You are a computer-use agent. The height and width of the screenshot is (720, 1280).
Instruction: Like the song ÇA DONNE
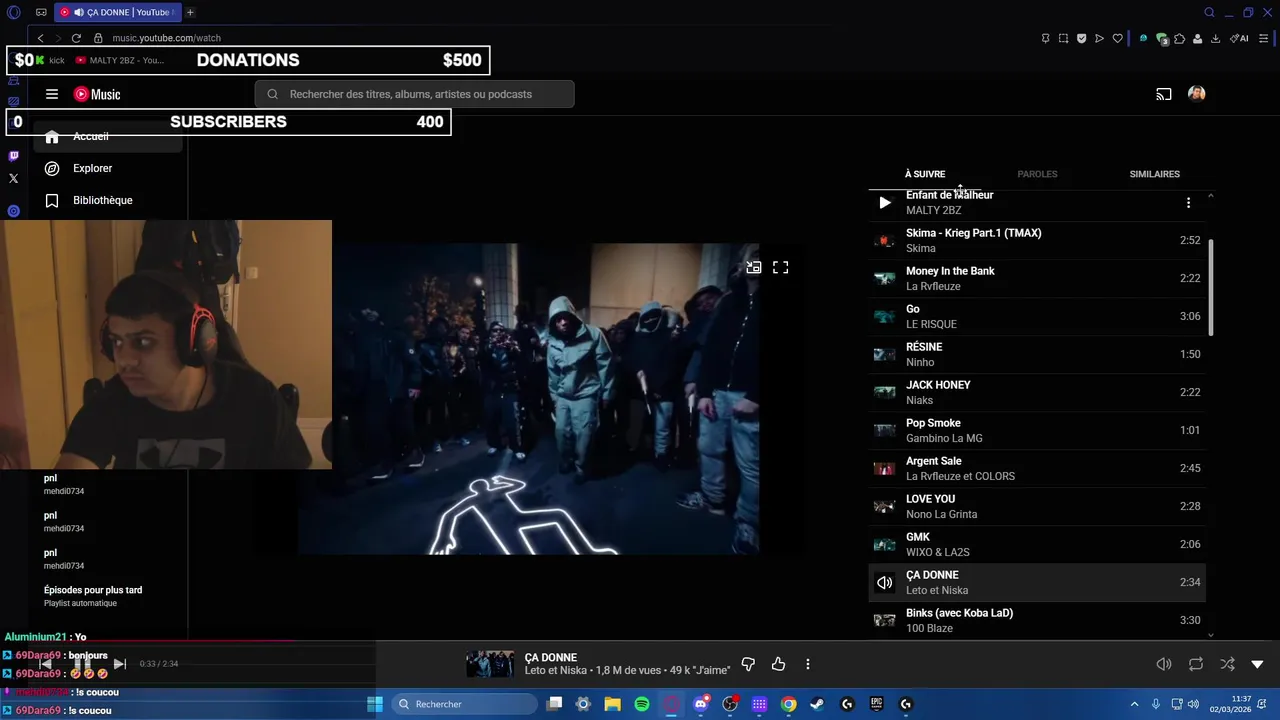(x=778, y=664)
